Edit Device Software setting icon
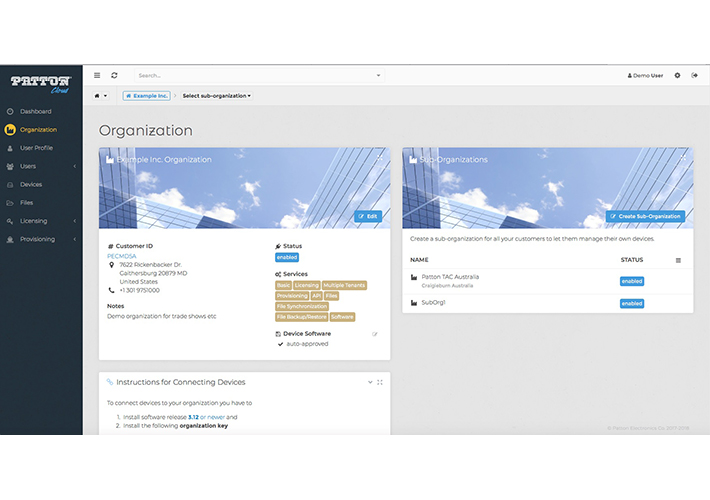 tap(374, 334)
